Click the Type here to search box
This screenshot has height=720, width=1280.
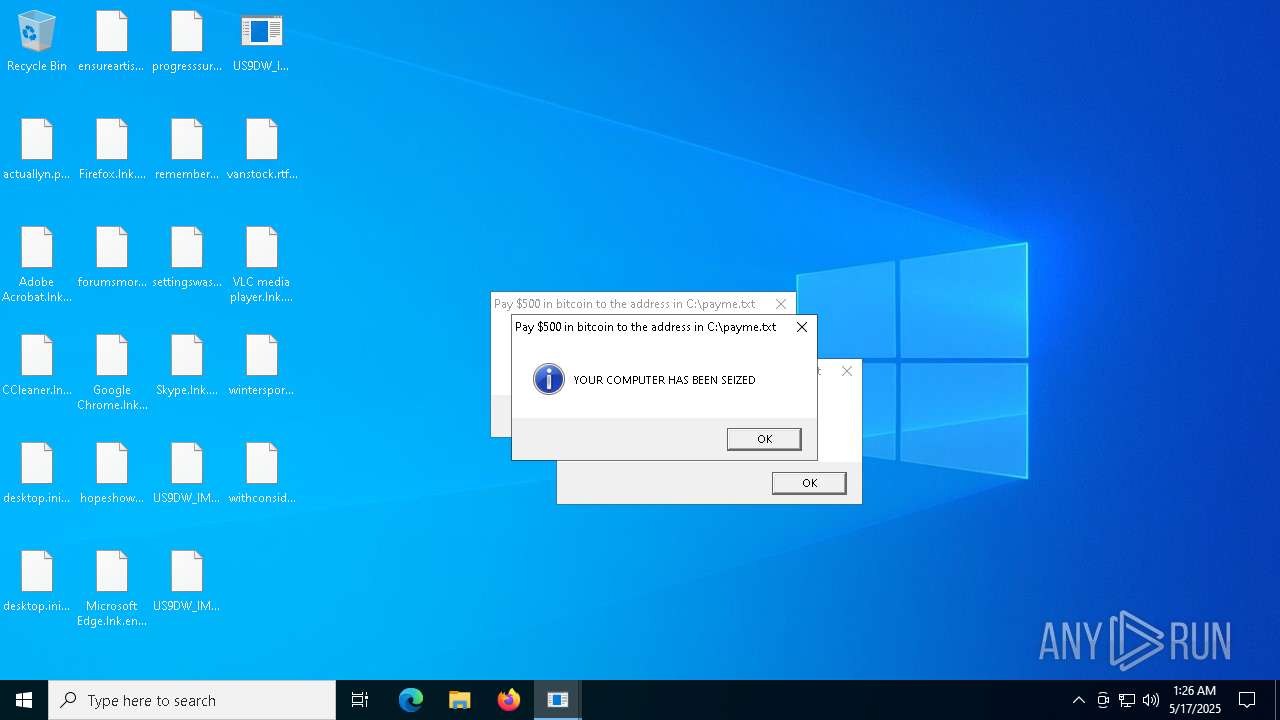[192, 700]
